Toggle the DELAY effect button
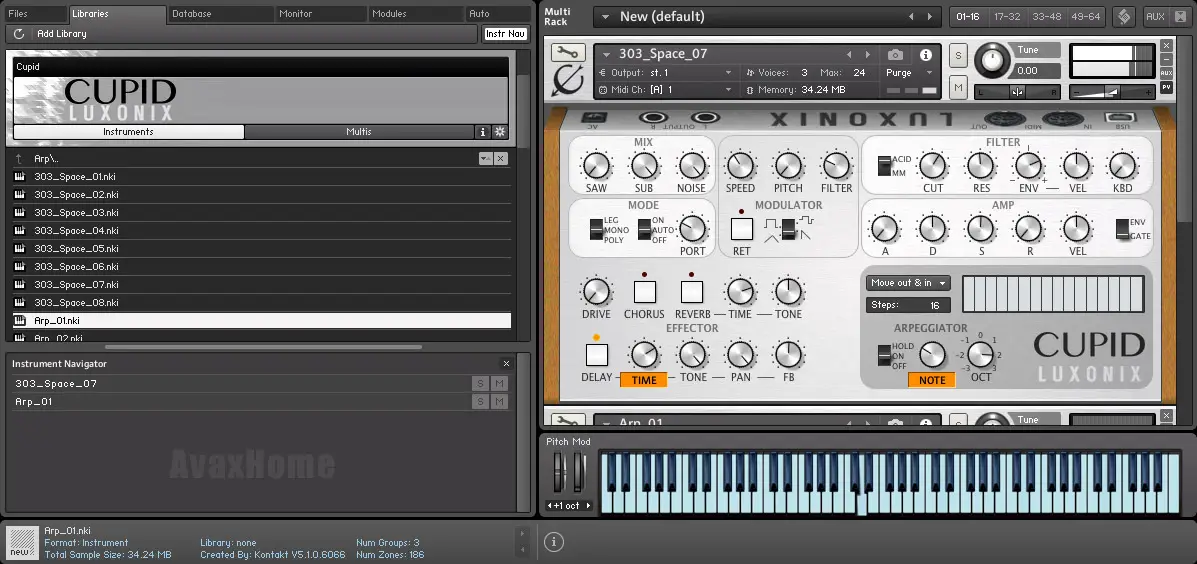This screenshot has height=564, width=1197. pos(596,355)
